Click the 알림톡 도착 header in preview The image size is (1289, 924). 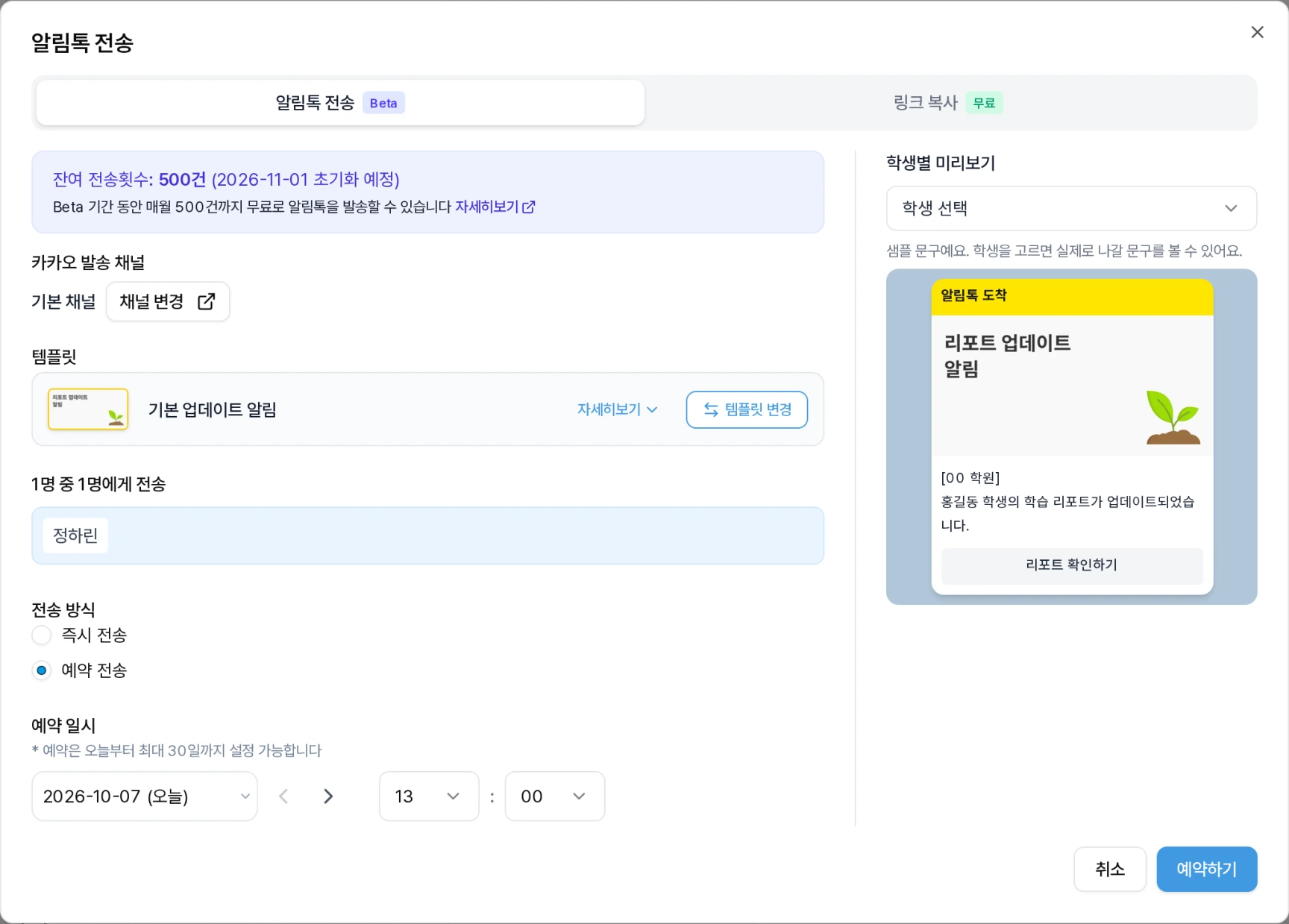(973, 295)
